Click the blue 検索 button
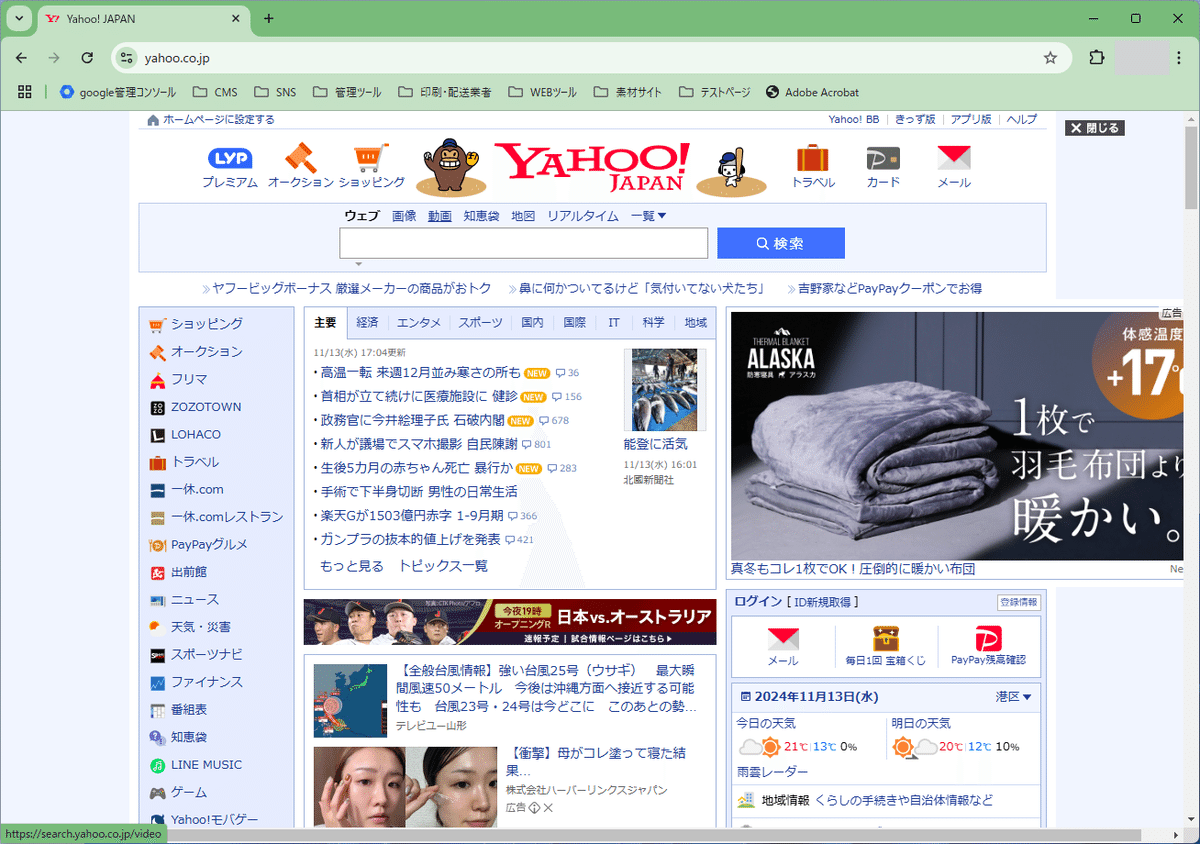This screenshot has height=844, width=1200. (781, 243)
